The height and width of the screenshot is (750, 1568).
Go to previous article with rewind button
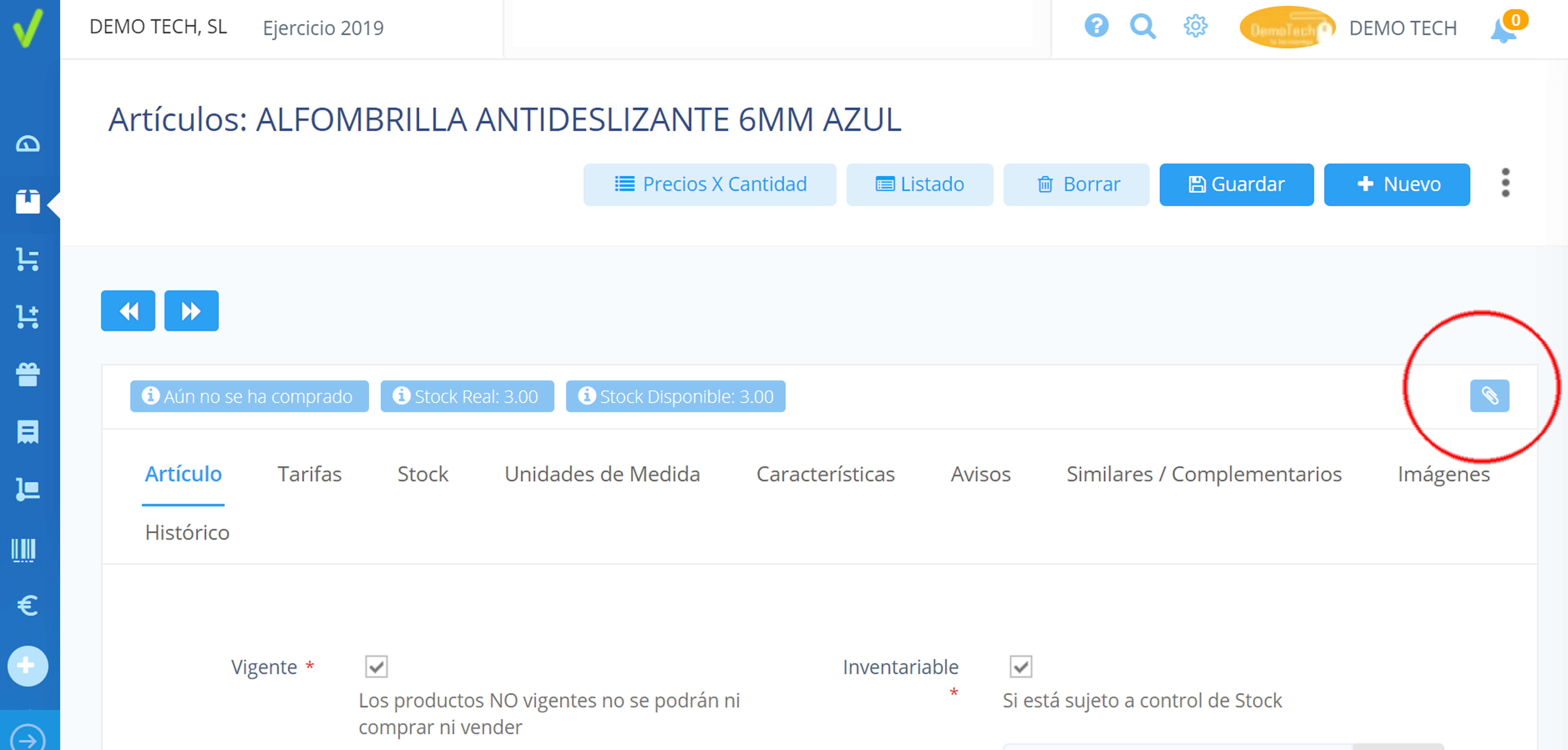[128, 311]
